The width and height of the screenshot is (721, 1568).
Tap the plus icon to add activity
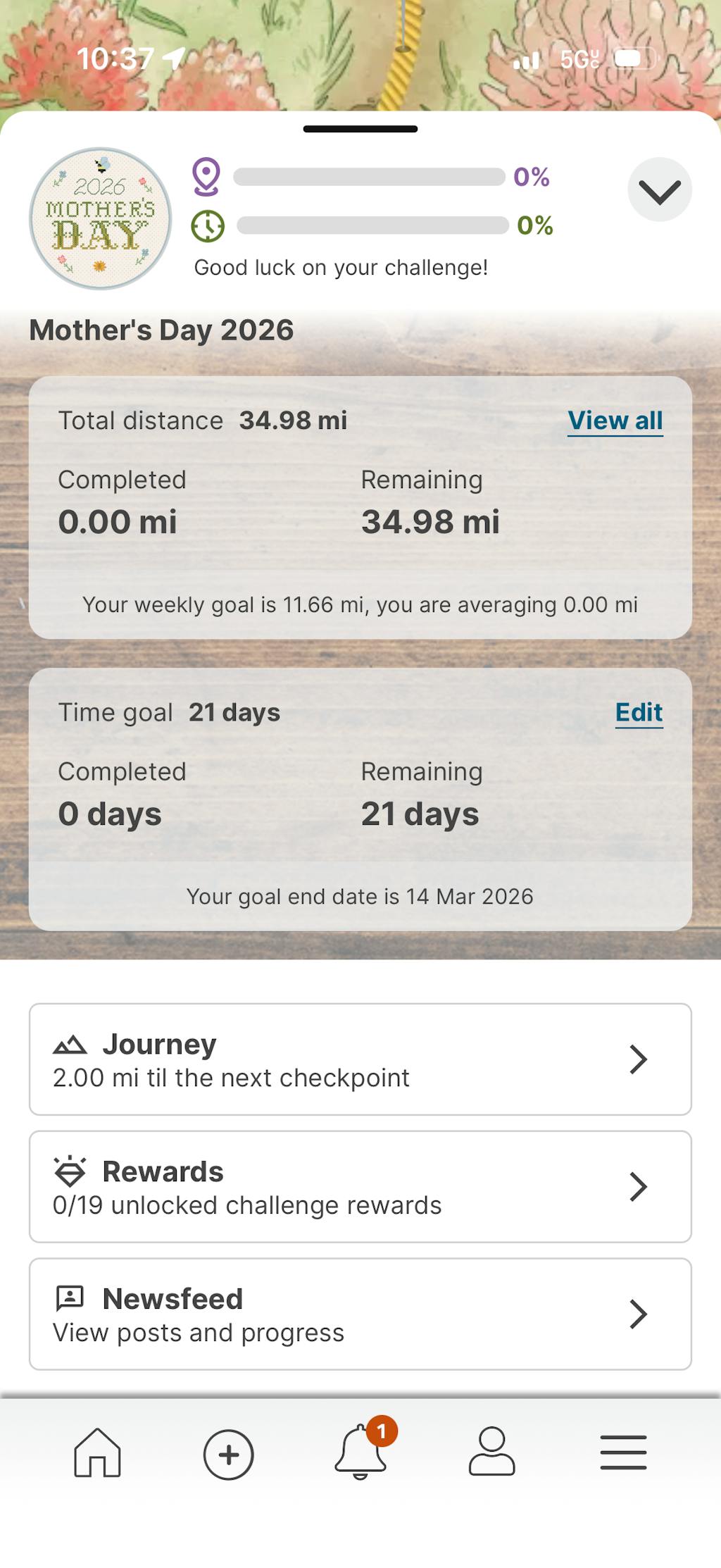[228, 1454]
